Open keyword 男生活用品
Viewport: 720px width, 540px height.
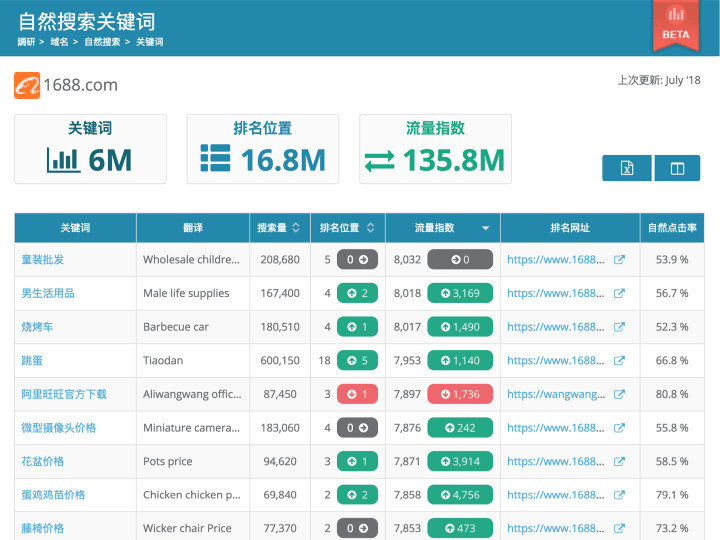48,293
